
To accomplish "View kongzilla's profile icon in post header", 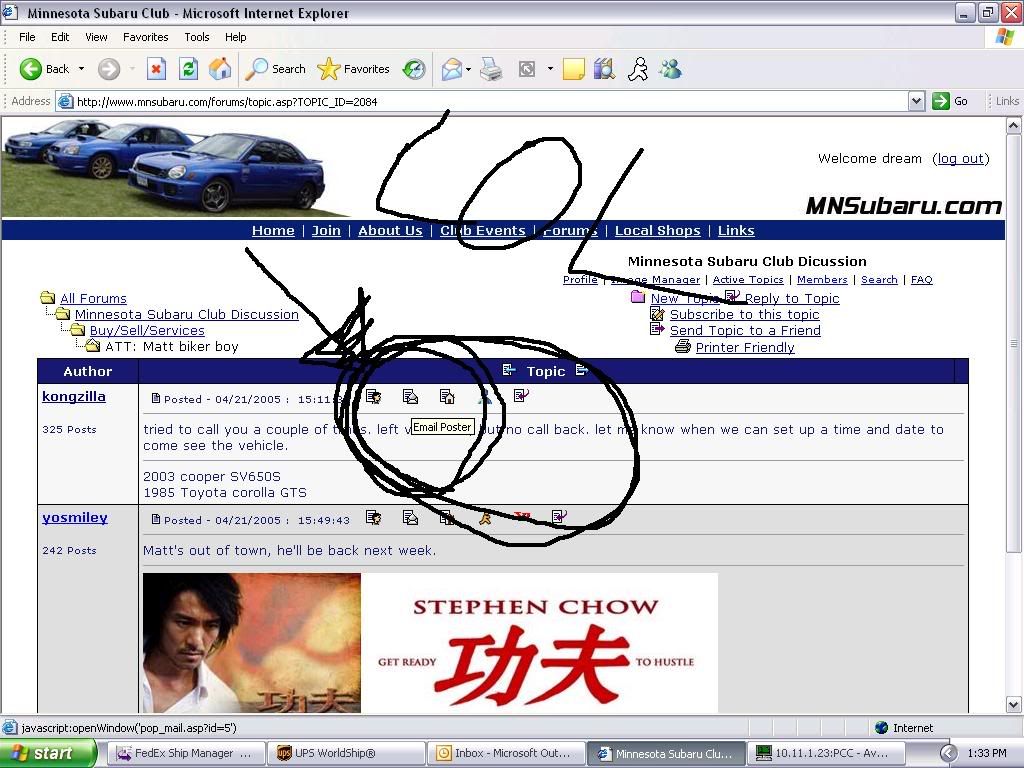I will [x=374, y=396].
